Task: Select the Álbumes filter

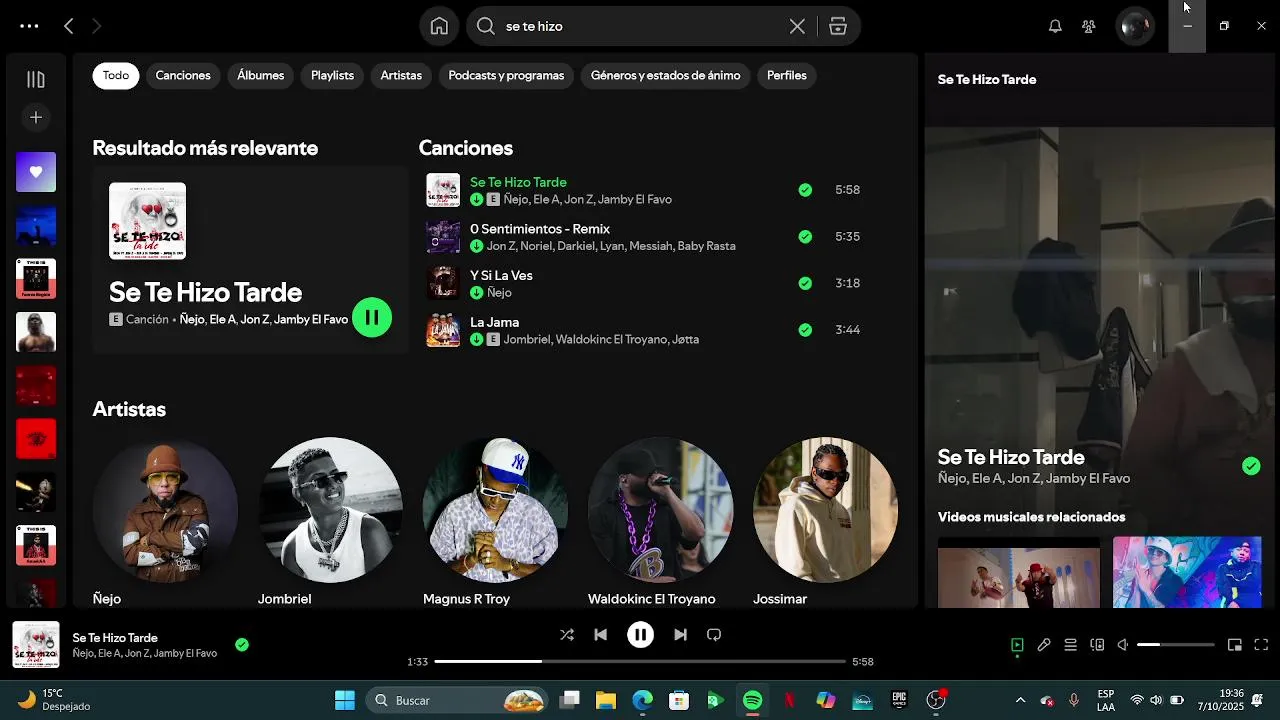Action: (261, 76)
